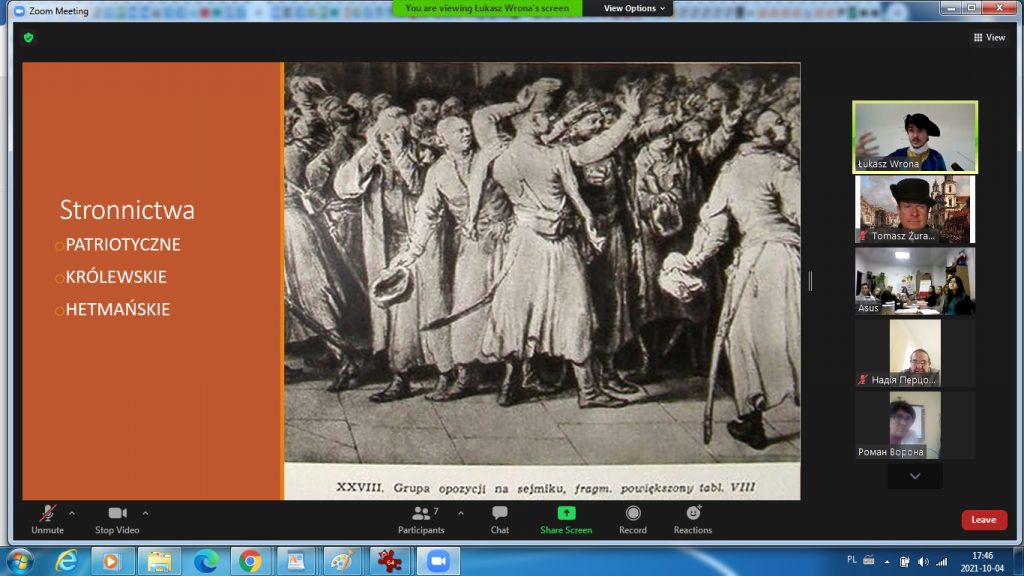Expand participants options arrow

tap(461, 513)
